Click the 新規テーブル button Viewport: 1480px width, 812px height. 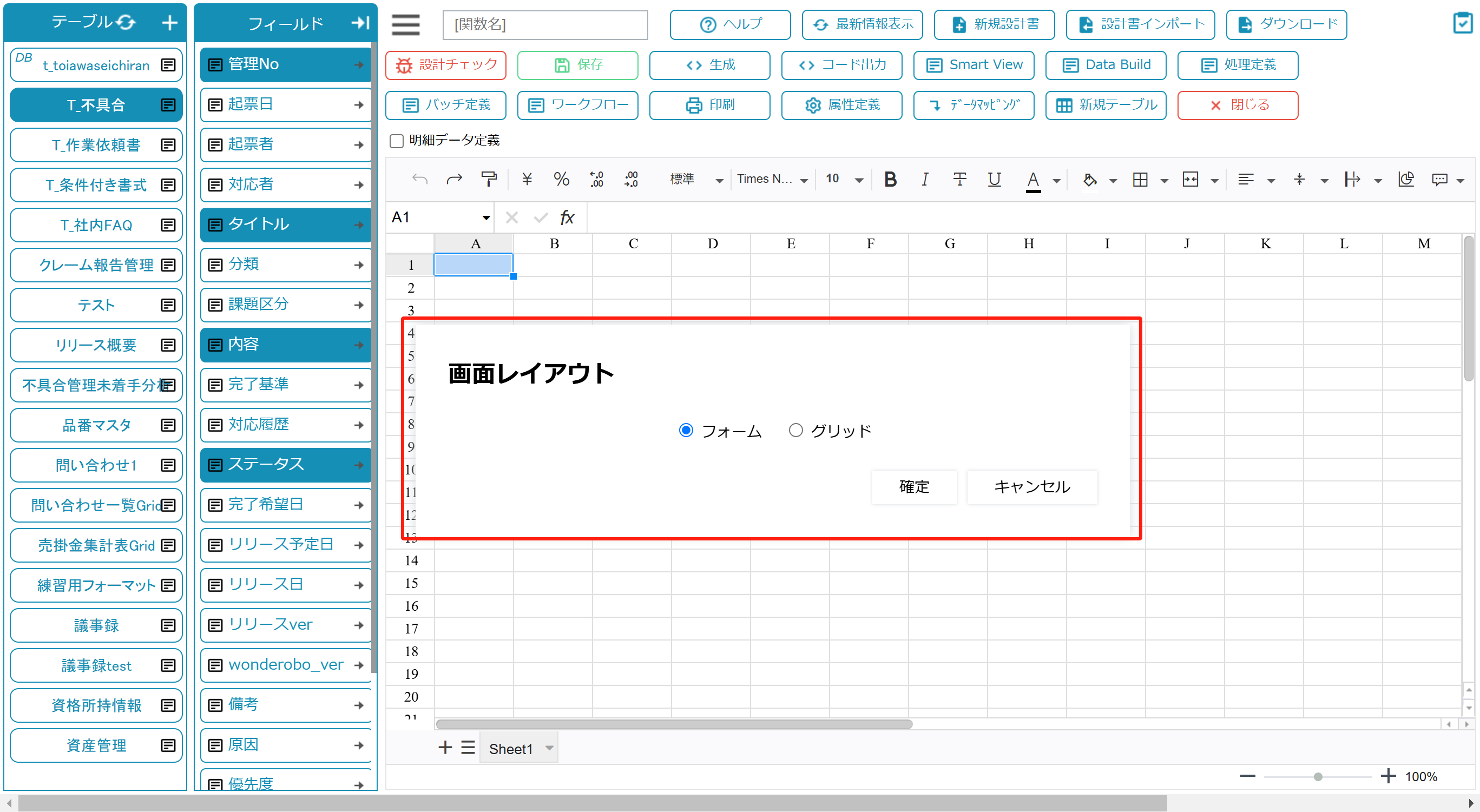(1106, 105)
